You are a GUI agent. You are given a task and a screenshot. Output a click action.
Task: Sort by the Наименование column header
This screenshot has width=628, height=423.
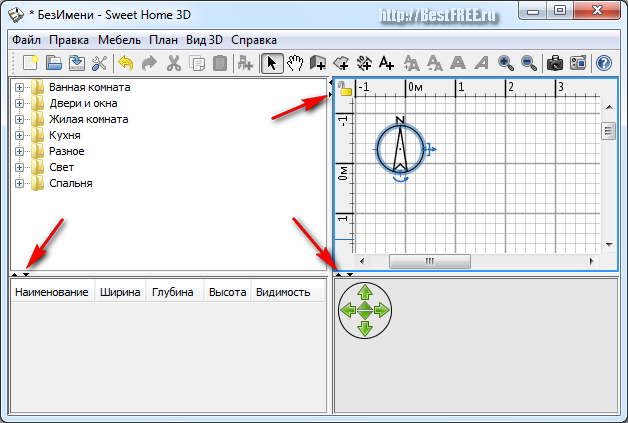(x=52, y=292)
